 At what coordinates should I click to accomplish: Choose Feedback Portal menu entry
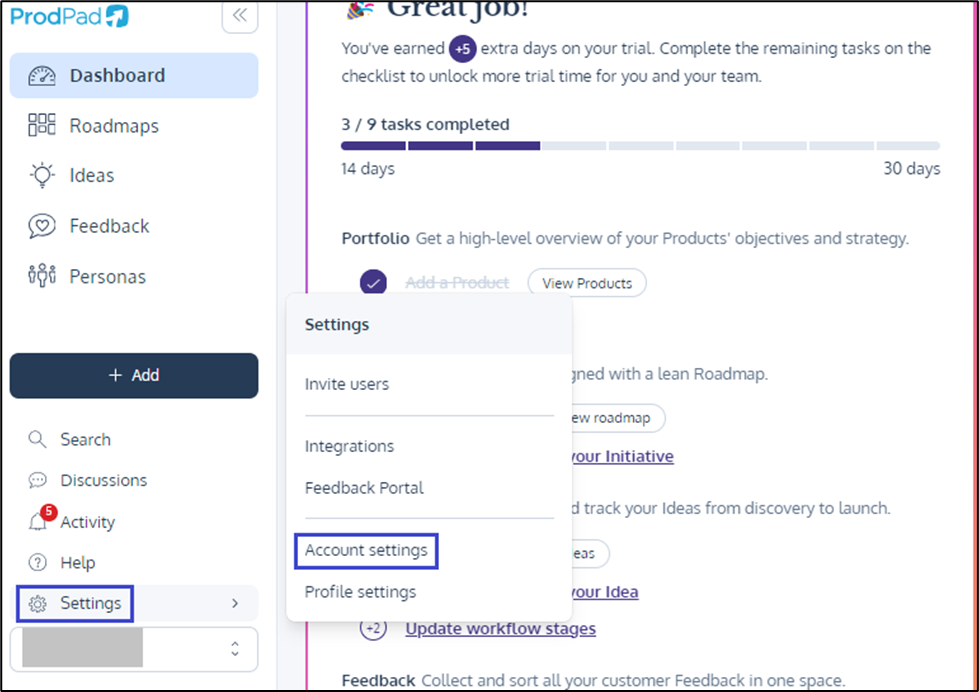[364, 488]
